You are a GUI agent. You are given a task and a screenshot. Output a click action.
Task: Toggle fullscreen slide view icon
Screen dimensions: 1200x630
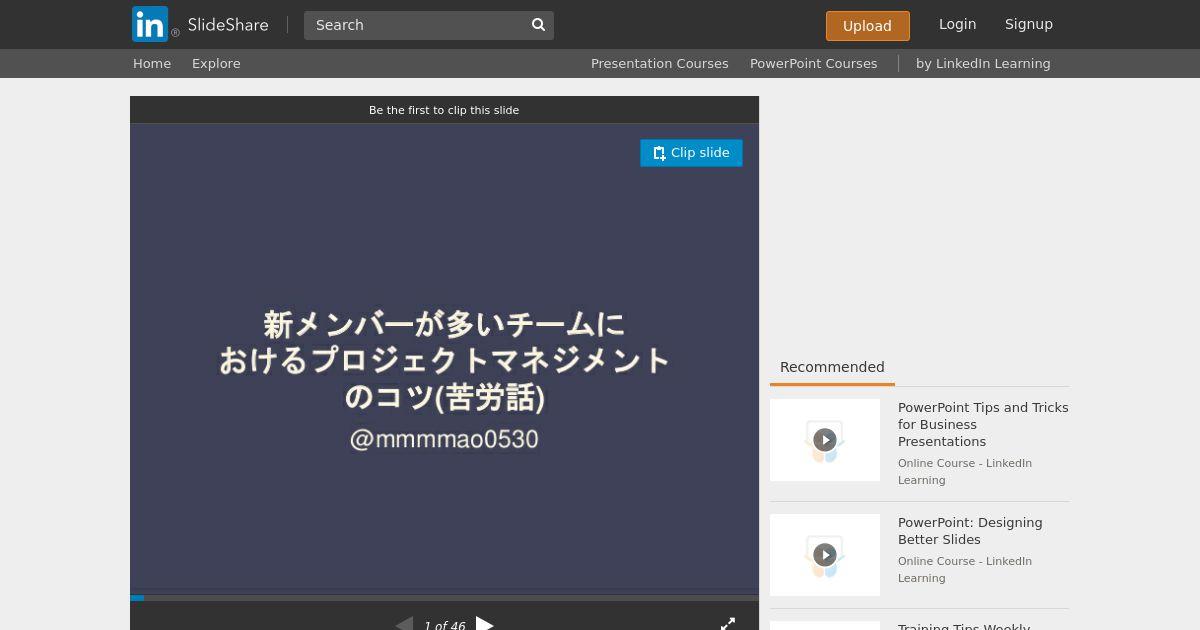(728, 624)
